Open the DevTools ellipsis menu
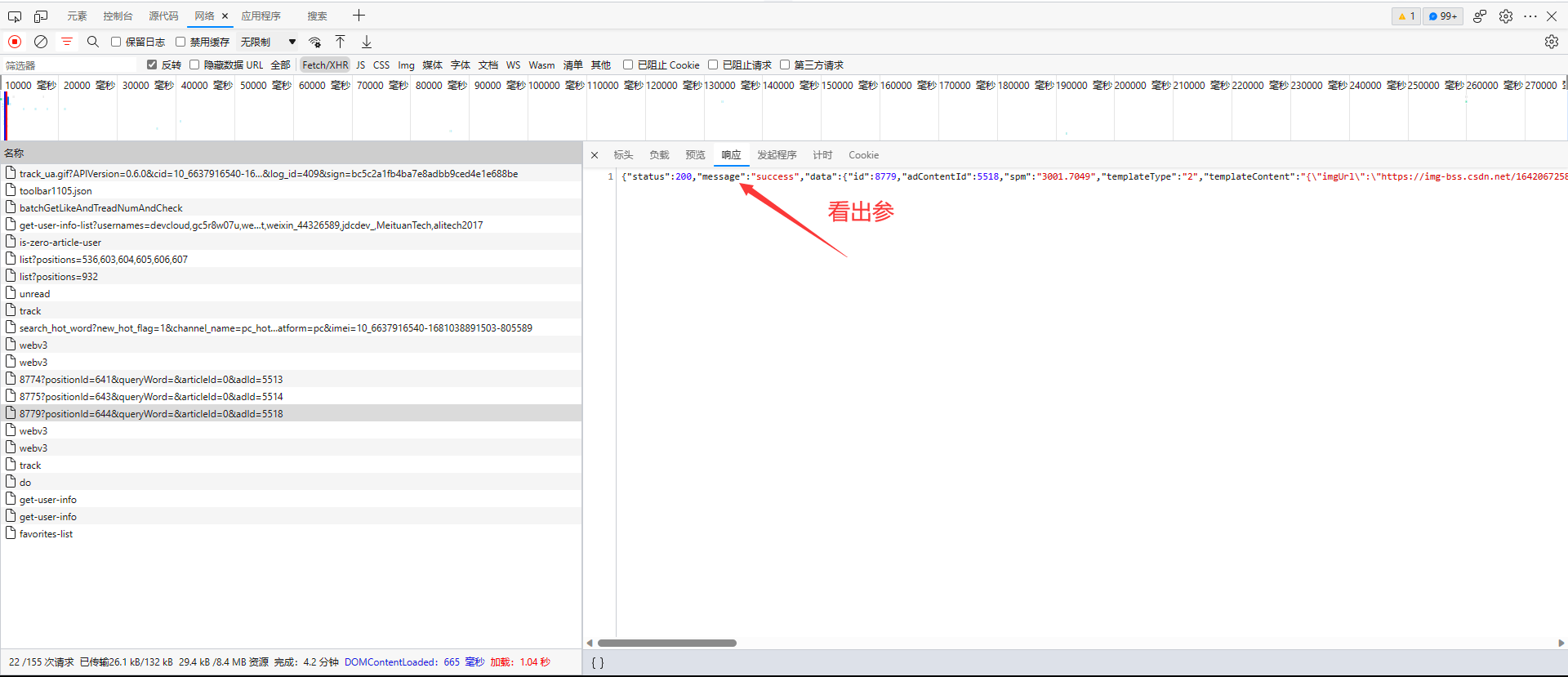 (1530, 16)
